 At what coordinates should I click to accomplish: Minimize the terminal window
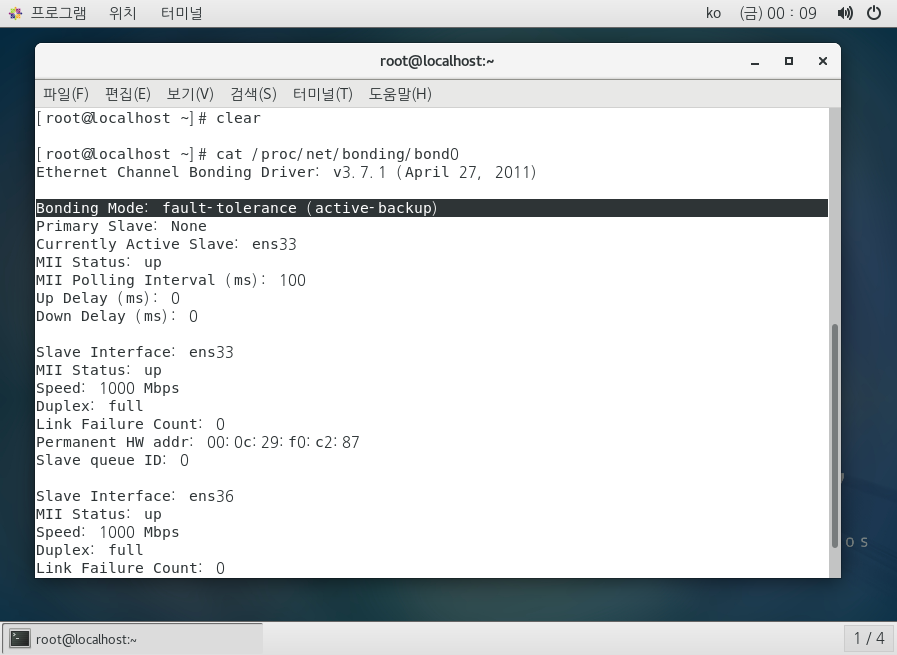[755, 61]
